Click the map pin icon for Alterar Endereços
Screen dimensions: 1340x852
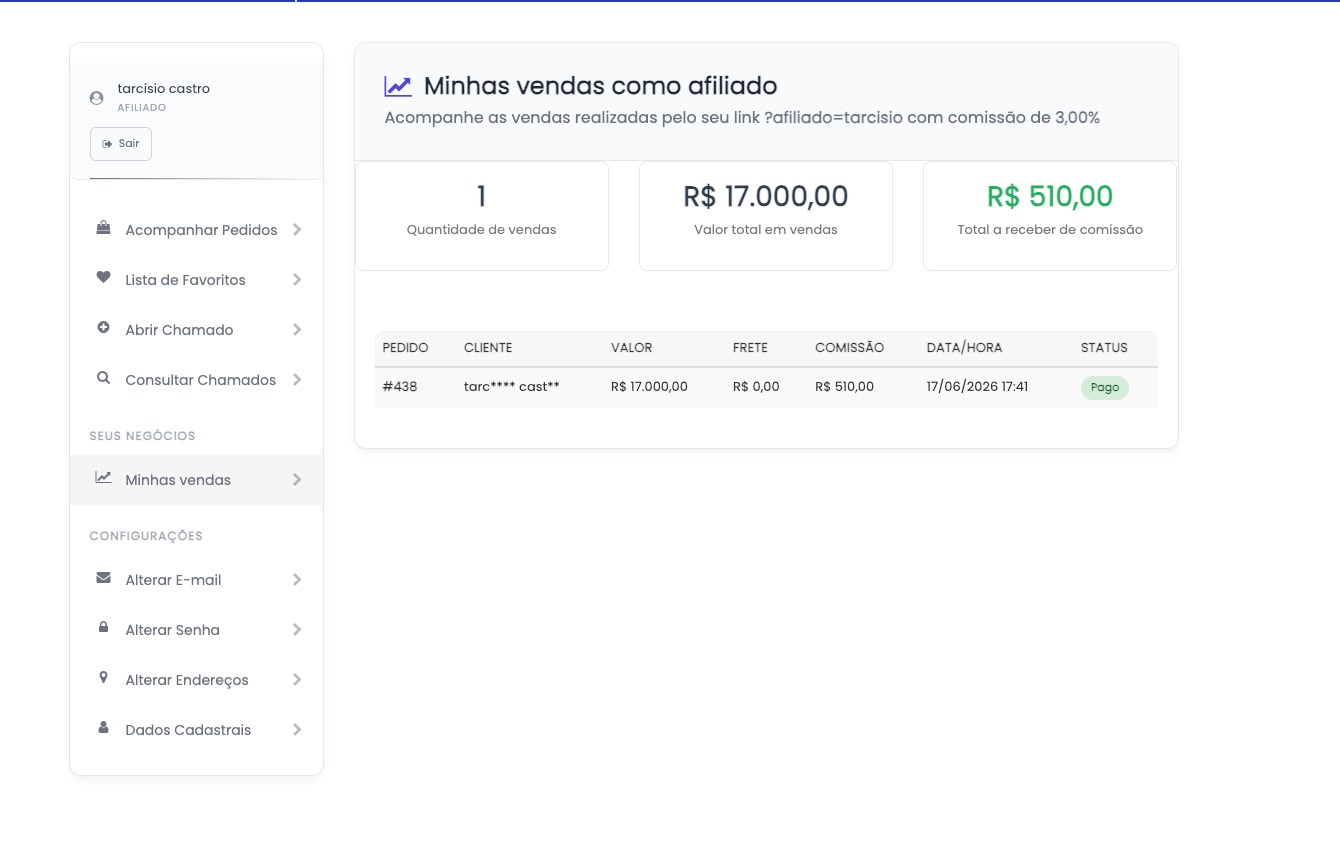coord(103,678)
